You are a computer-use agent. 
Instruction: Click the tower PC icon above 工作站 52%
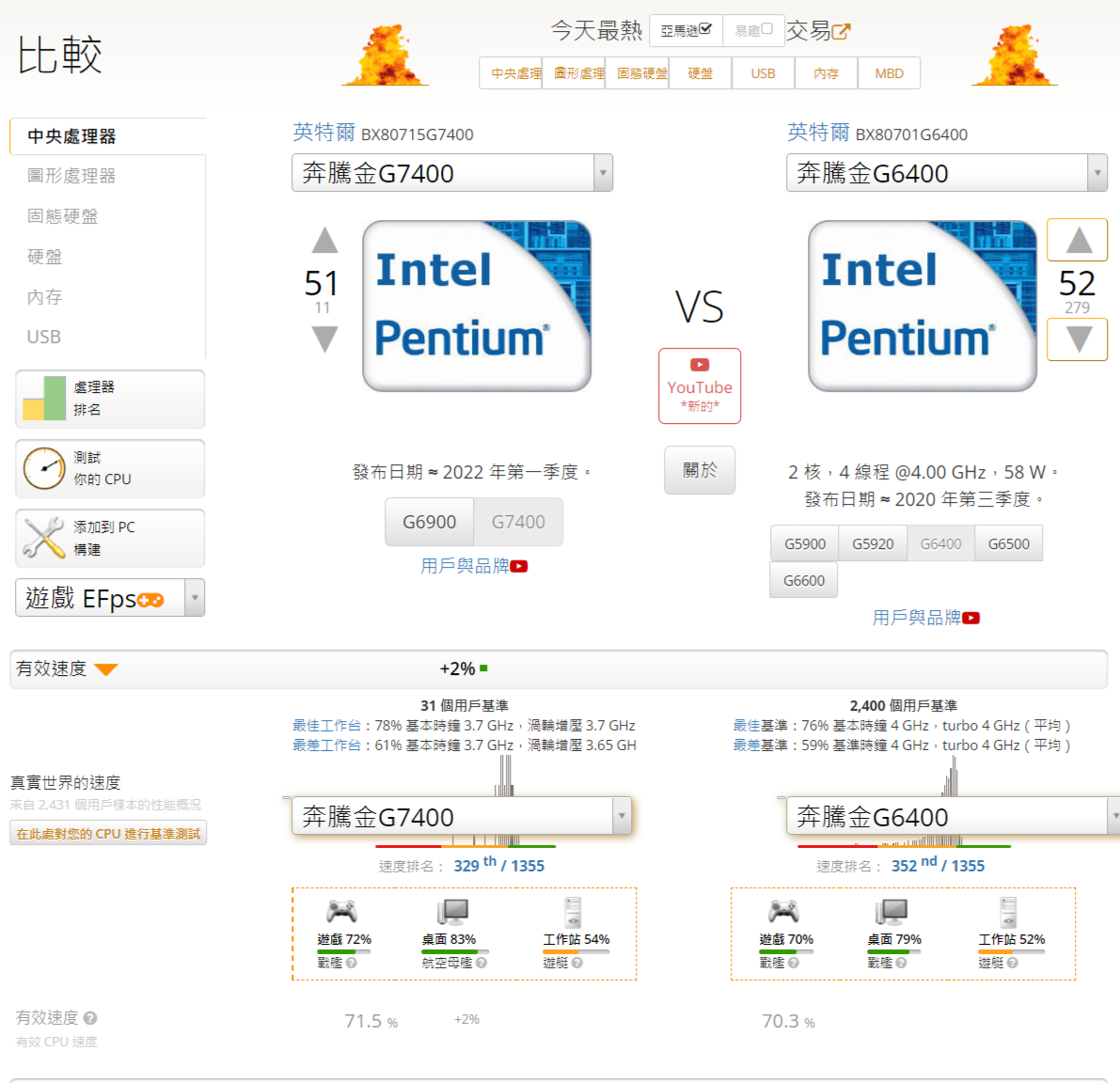1009,913
